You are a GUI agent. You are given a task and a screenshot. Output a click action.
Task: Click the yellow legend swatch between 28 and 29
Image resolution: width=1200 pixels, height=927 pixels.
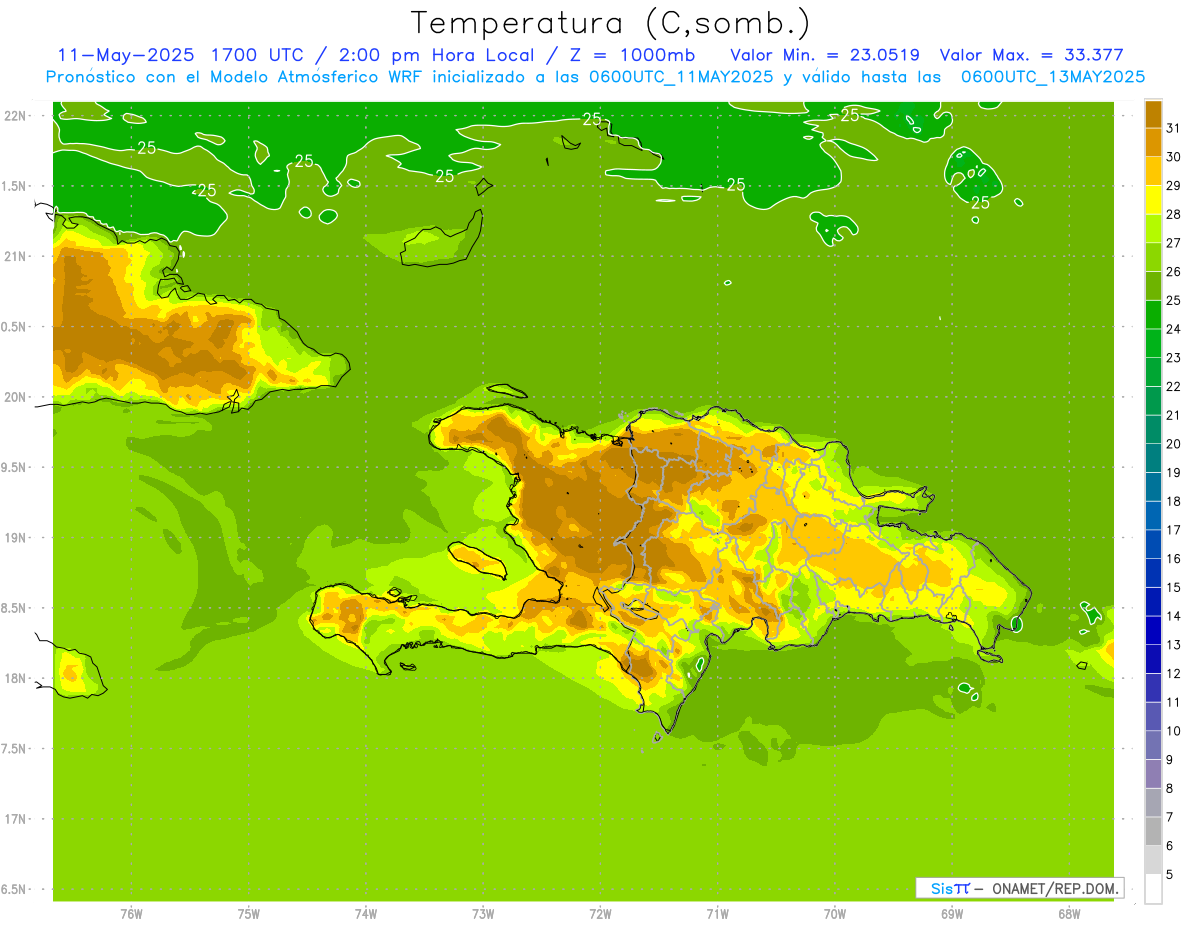click(x=1153, y=200)
